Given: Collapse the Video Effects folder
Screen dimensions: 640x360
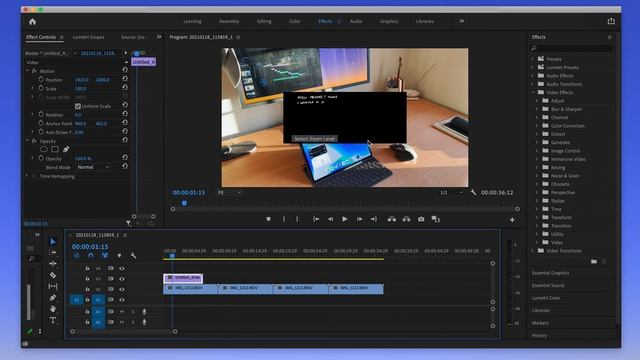Looking at the screenshot, I should (533, 93).
